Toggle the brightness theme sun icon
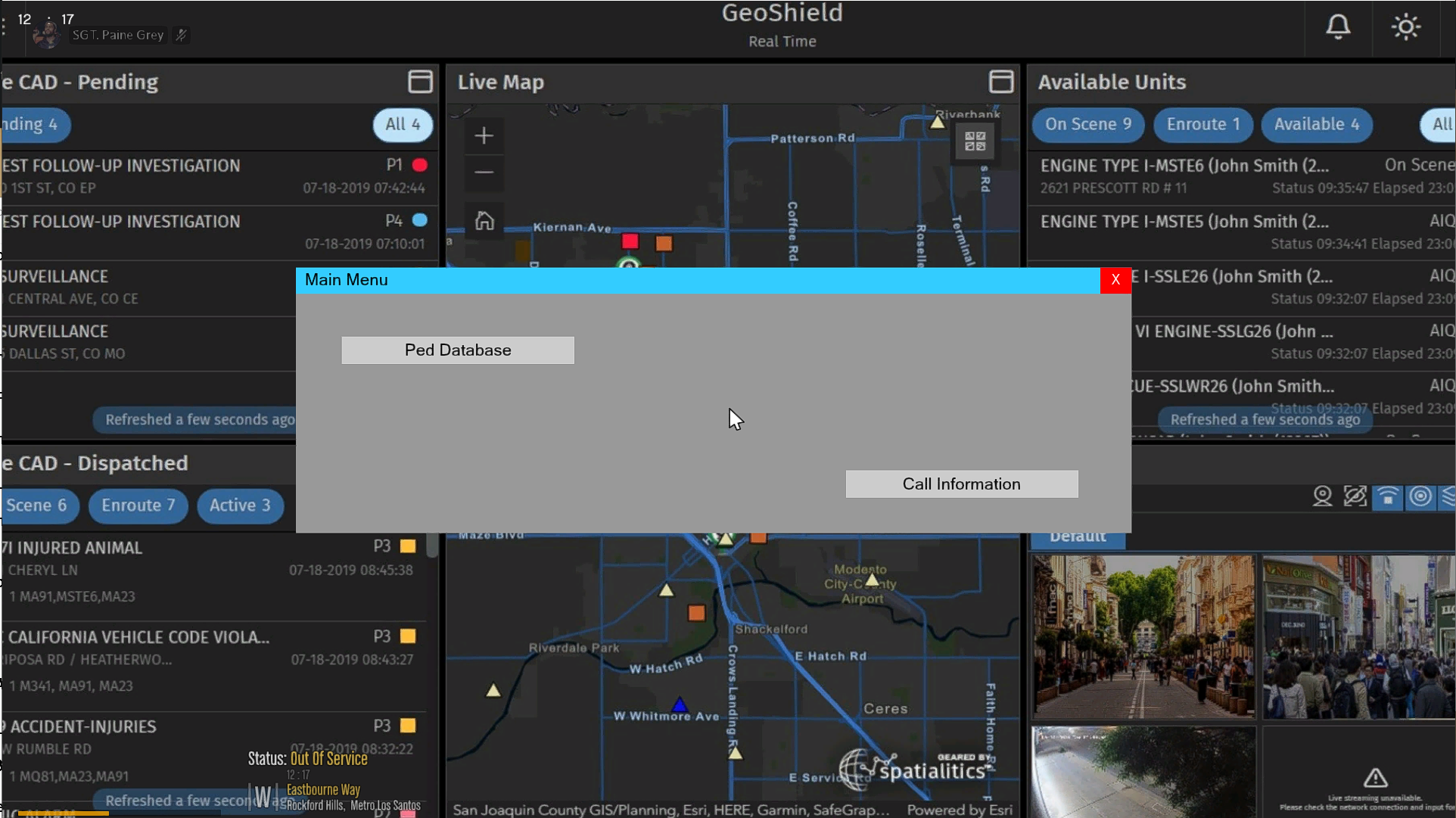 click(1405, 27)
